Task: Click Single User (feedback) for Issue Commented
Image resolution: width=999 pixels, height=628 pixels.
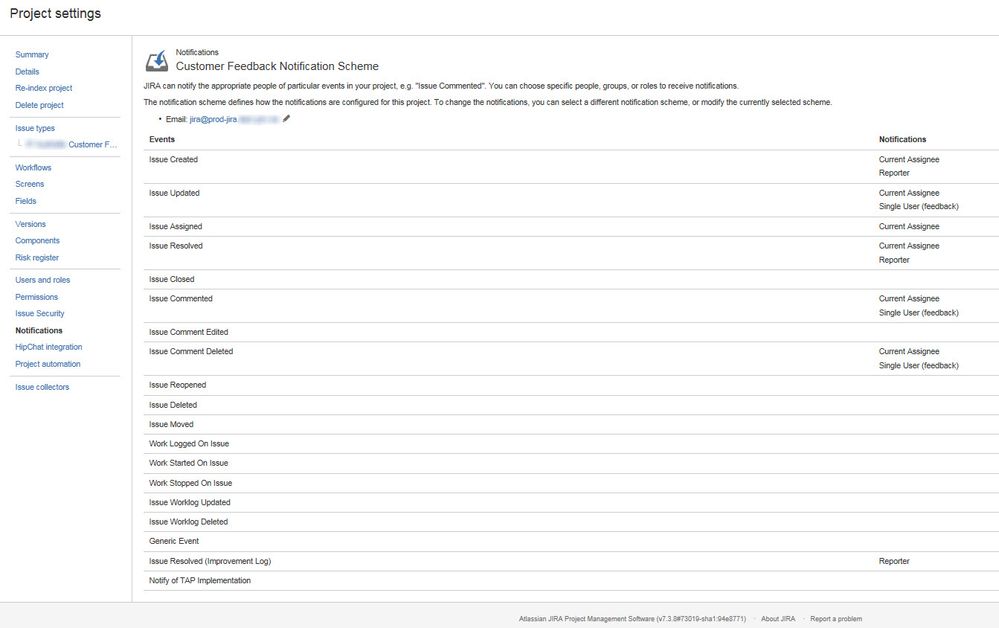Action: [x=918, y=313]
